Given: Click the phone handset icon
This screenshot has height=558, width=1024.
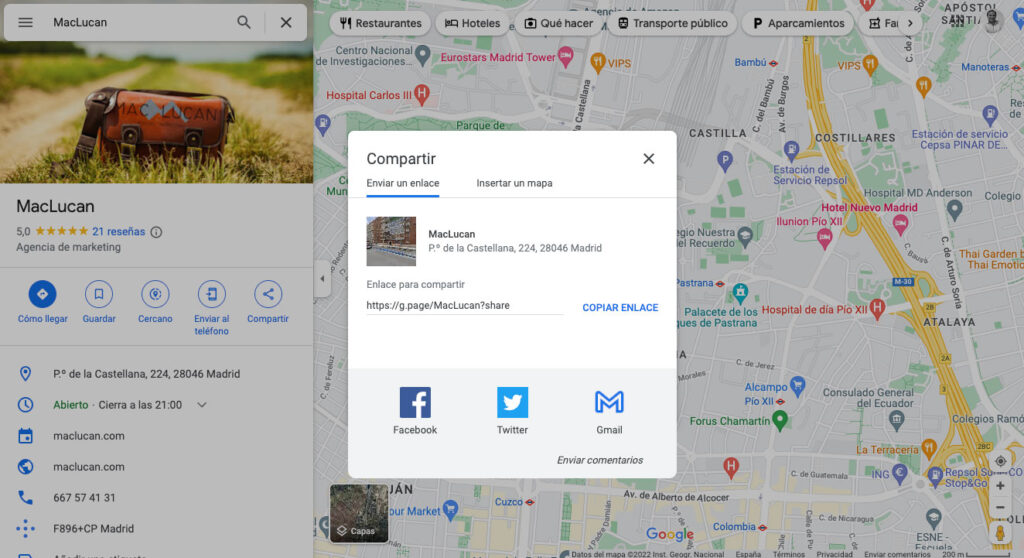Looking at the screenshot, I should pos(25,498).
